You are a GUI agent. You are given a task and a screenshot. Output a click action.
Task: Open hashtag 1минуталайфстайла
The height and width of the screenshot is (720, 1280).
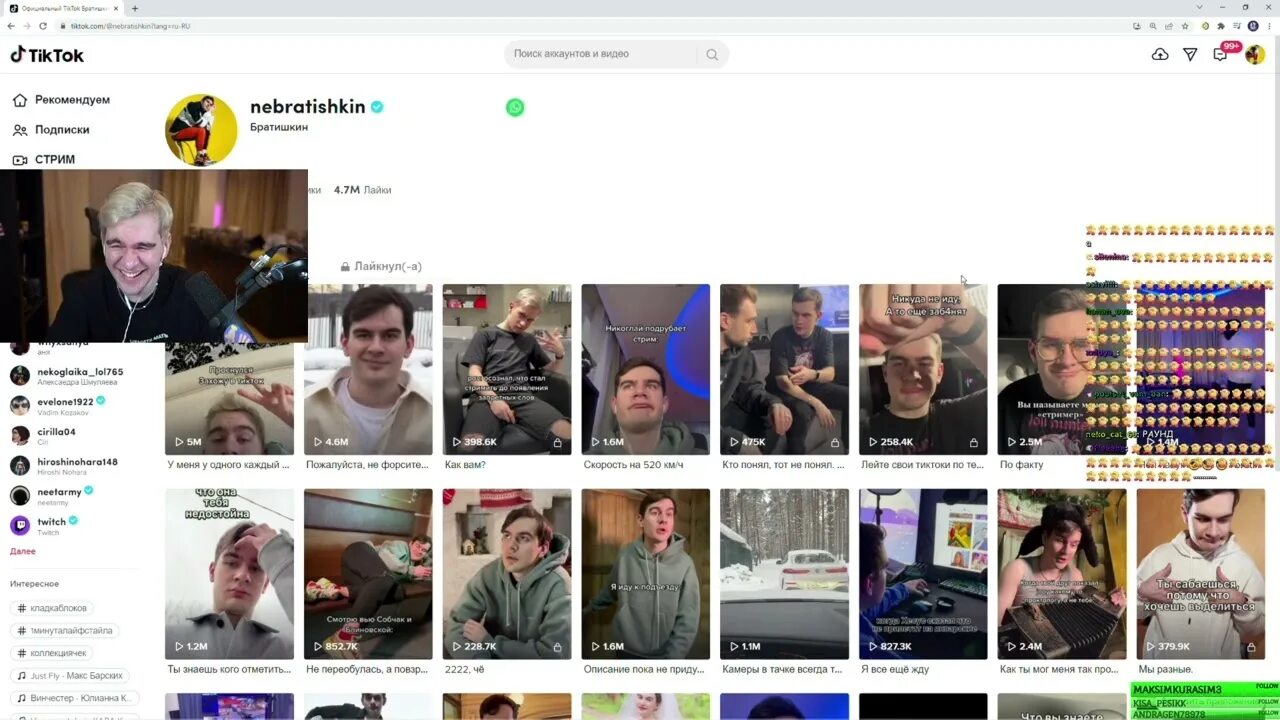[x=66, y=631]
